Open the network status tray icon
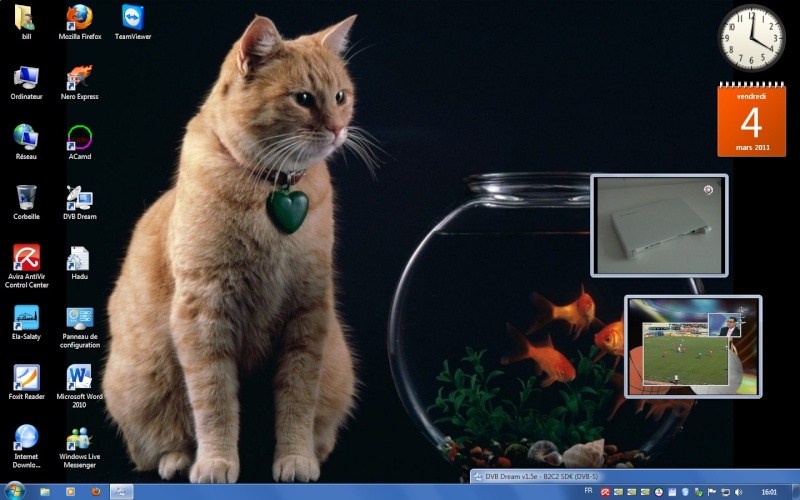The width and height of the screenshot is (800, 500). 725,492
